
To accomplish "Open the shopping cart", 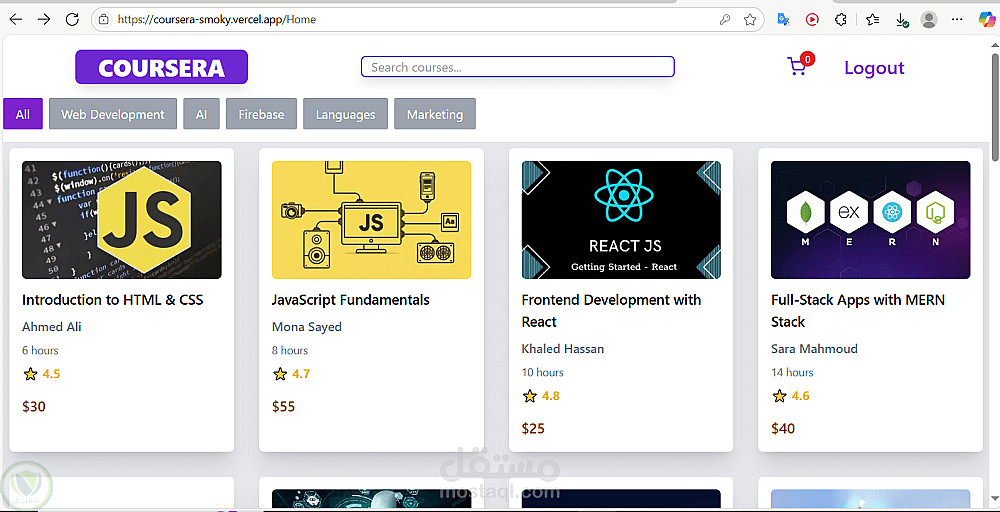I will [798, 67].
